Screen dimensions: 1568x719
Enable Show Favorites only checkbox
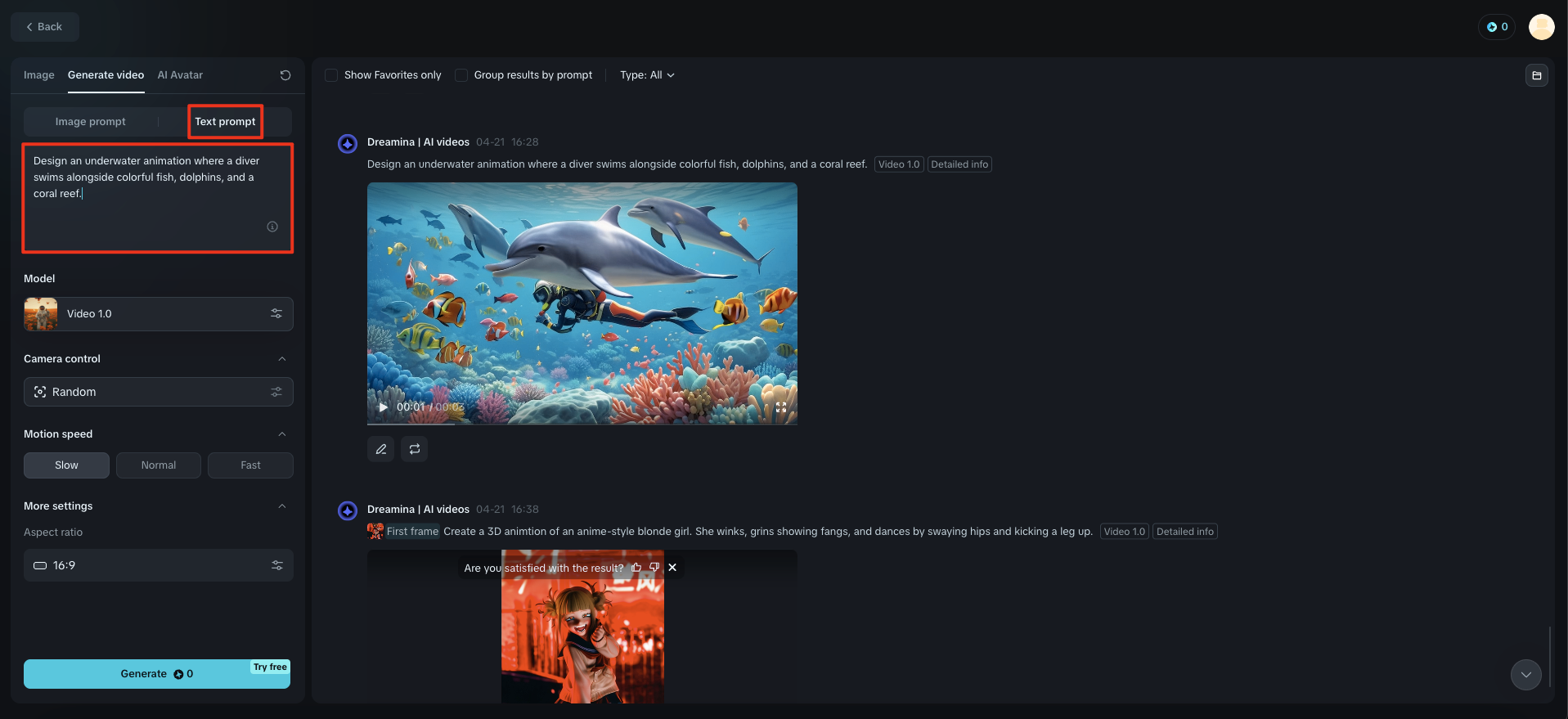pyautogui.click(x=331, y=75)
